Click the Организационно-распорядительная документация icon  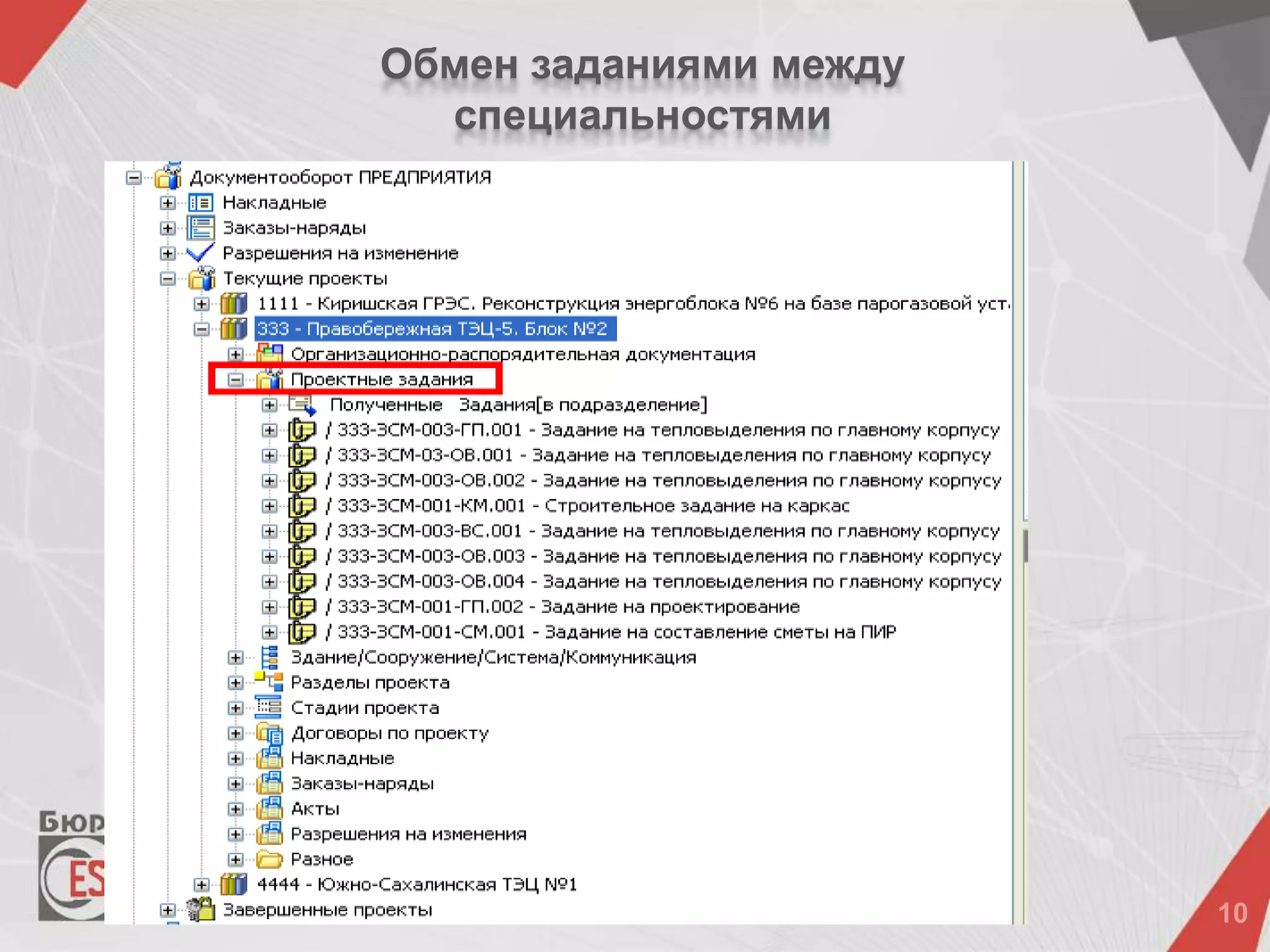[270, 353]
